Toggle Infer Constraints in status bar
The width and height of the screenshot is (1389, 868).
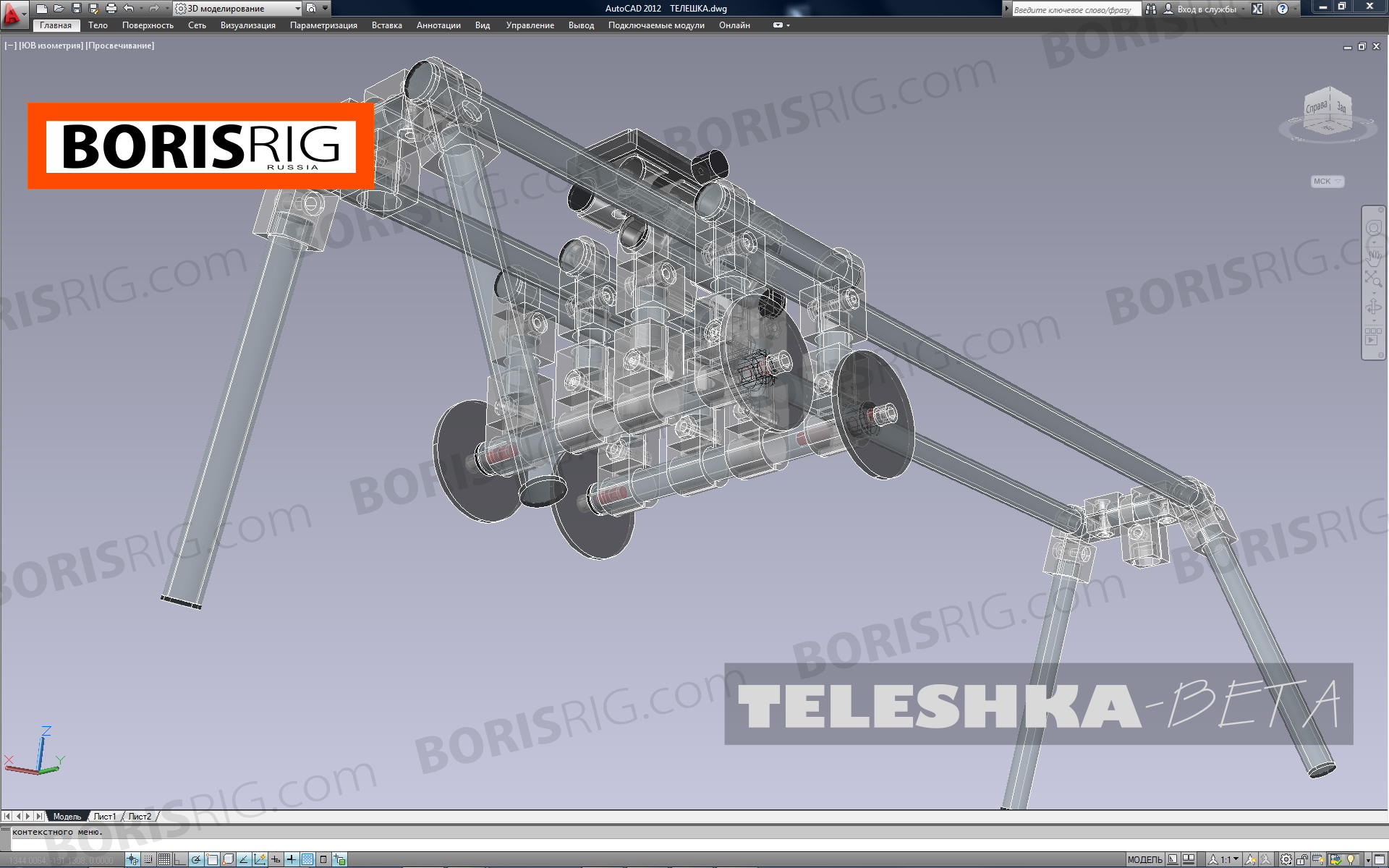click(x=132, y=860)
